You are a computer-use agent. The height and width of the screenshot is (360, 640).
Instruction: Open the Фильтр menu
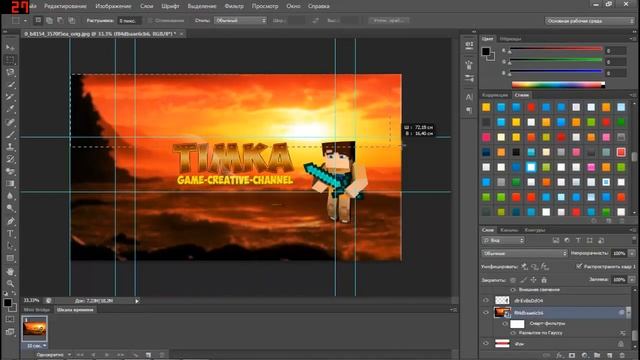coord(234,6)
